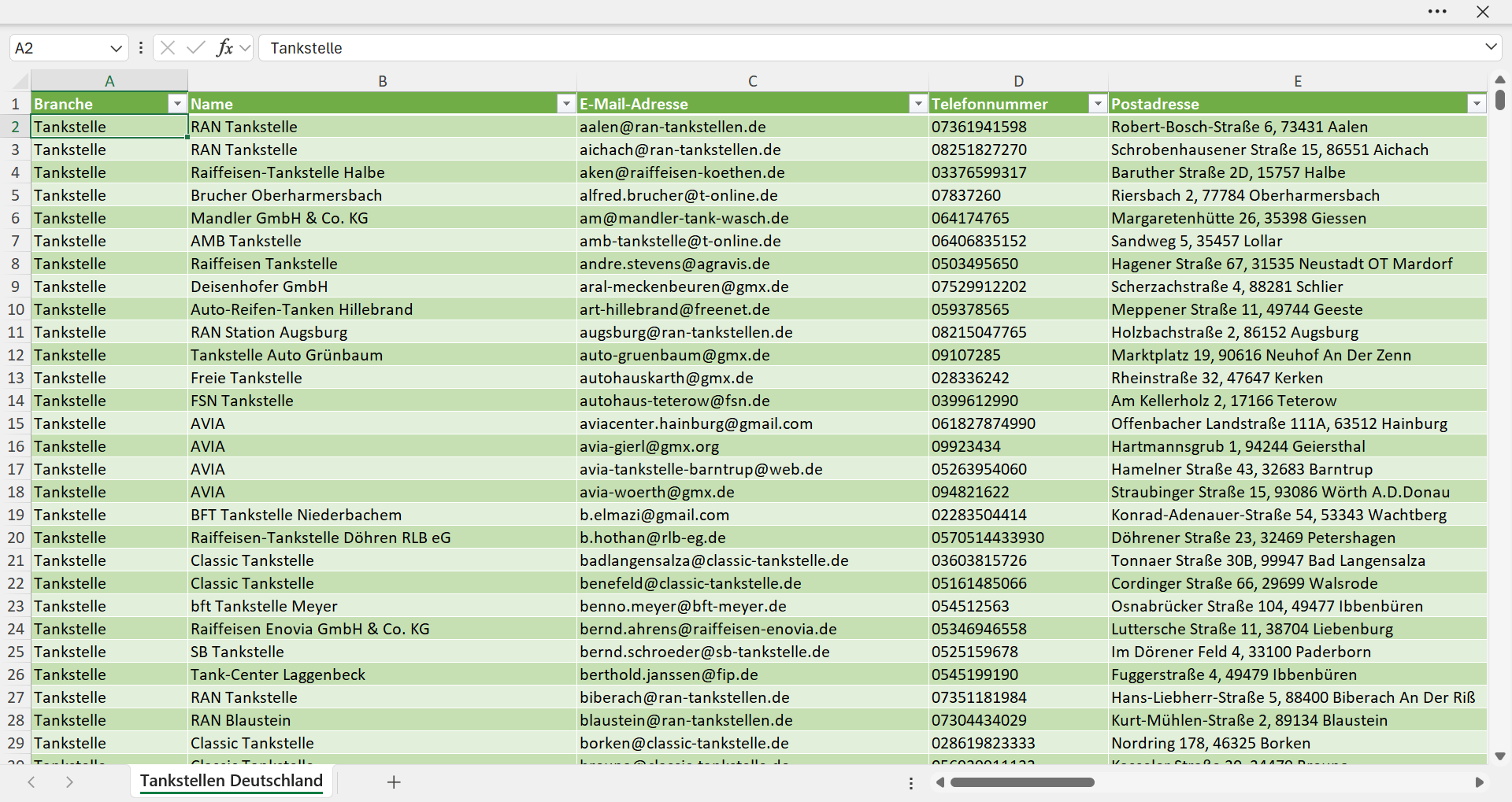Select cell Raiffeisen-Tankstelle Halbe
The height and width of the screenshot is (802, 1512).
click(383, 172)
